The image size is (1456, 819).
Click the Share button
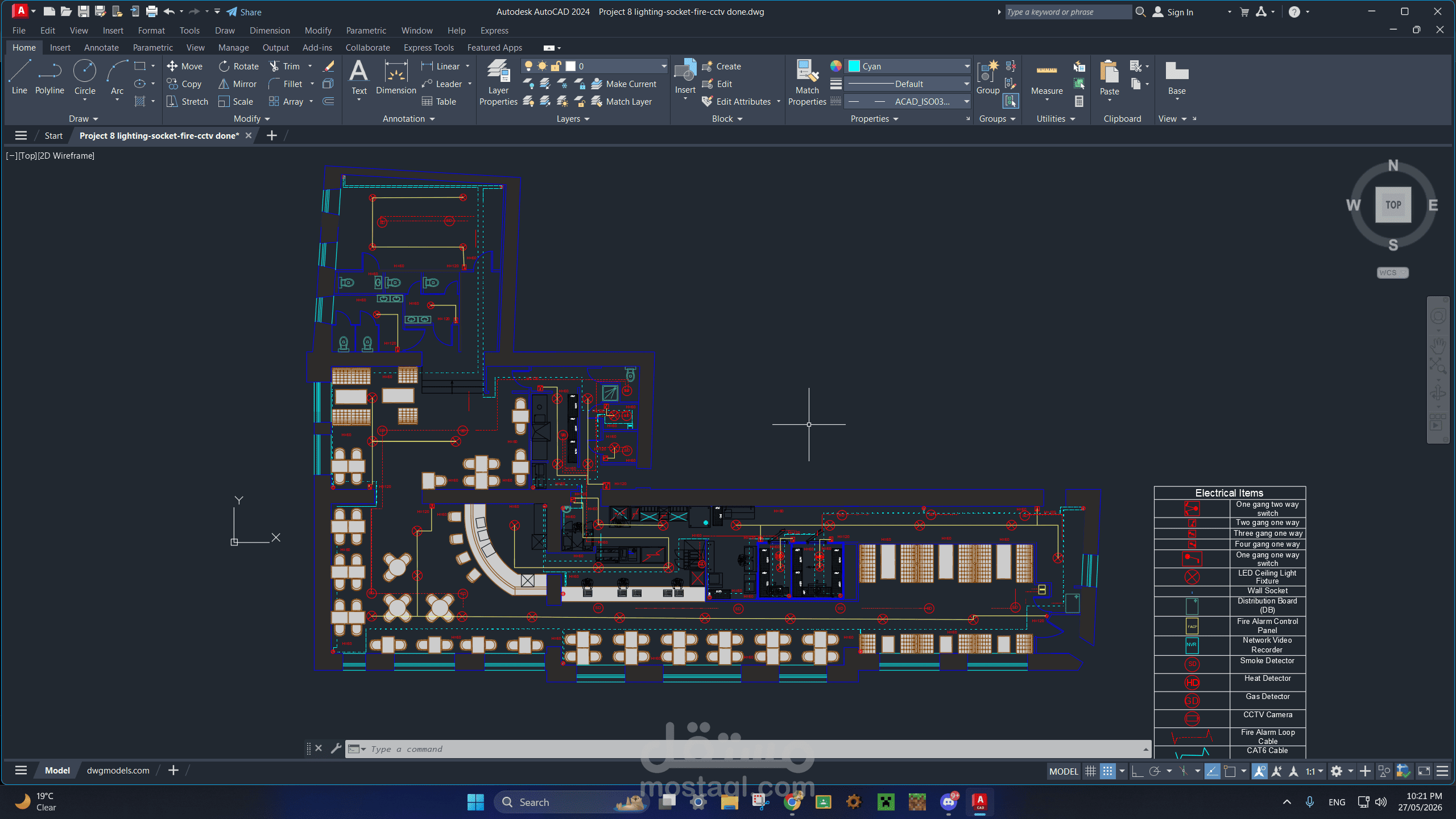point(244,12)
